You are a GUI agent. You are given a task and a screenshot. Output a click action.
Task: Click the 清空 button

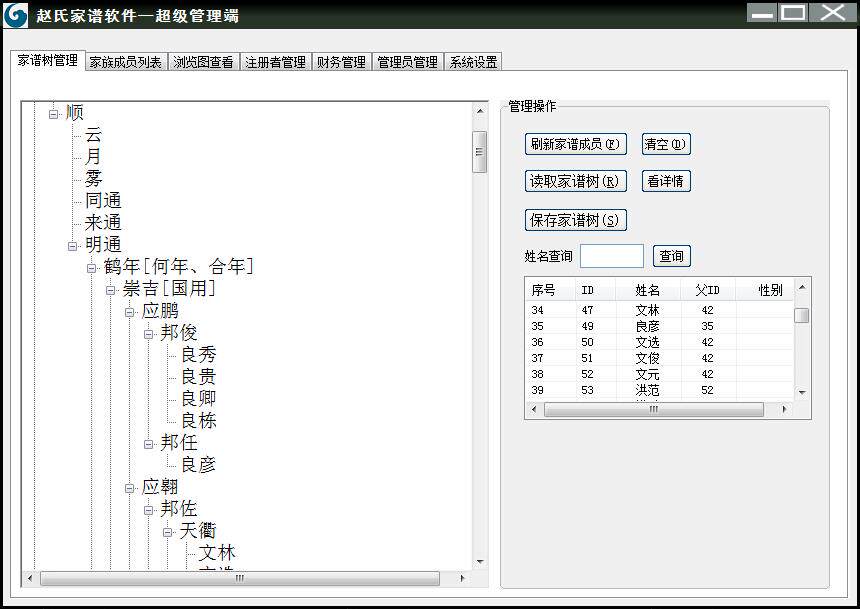pos(666,144)
